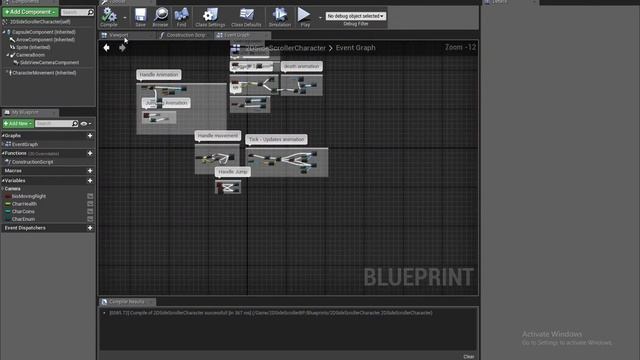Toggle CharHealth variable visibility
640x360 pixels.
90,204
